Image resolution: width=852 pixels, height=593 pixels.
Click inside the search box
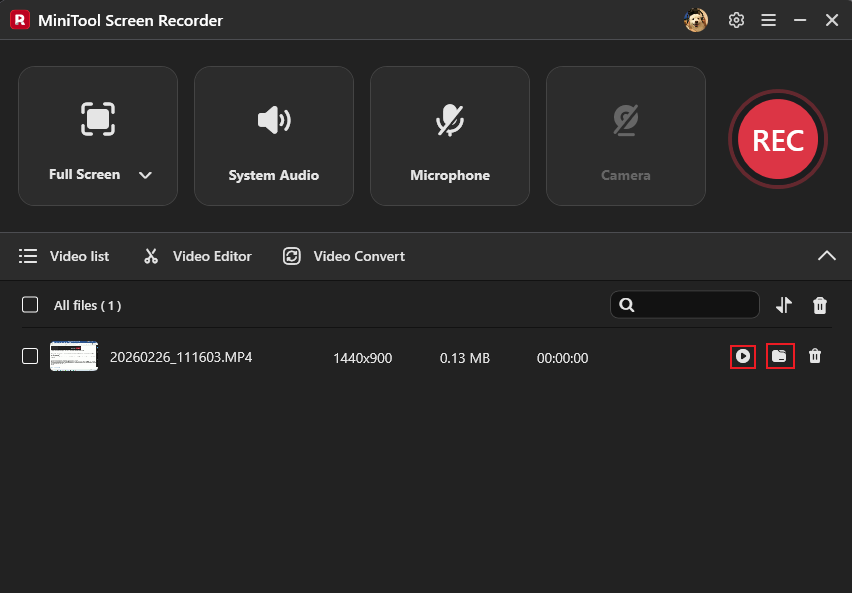click(x=690, y=305)
